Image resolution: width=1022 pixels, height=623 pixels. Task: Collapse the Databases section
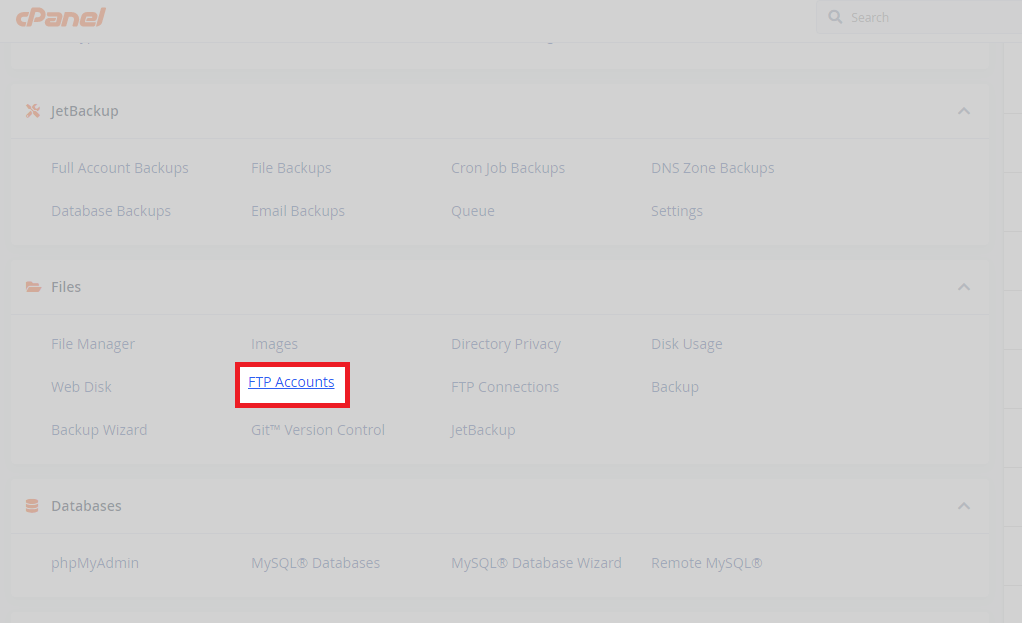coord(963,506)
